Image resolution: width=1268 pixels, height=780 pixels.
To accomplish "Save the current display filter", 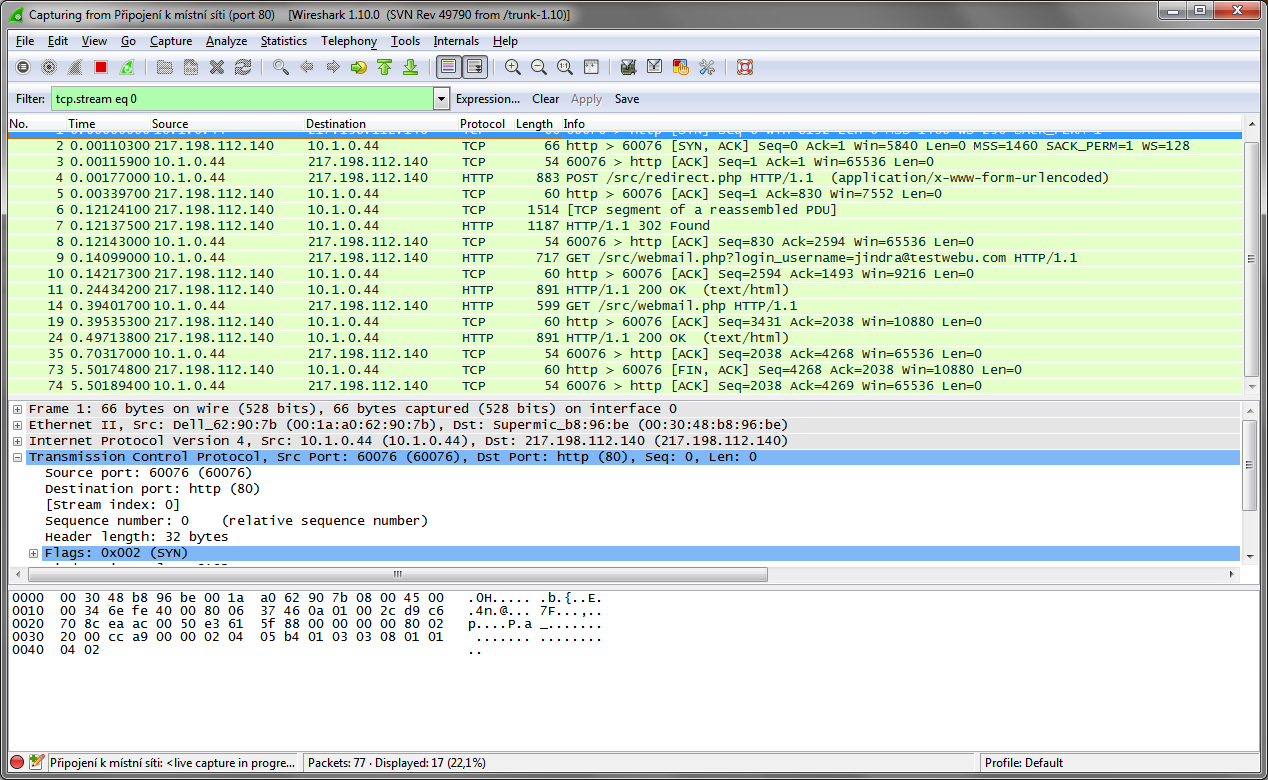I will pyautogui.click(x=627, y=99).
